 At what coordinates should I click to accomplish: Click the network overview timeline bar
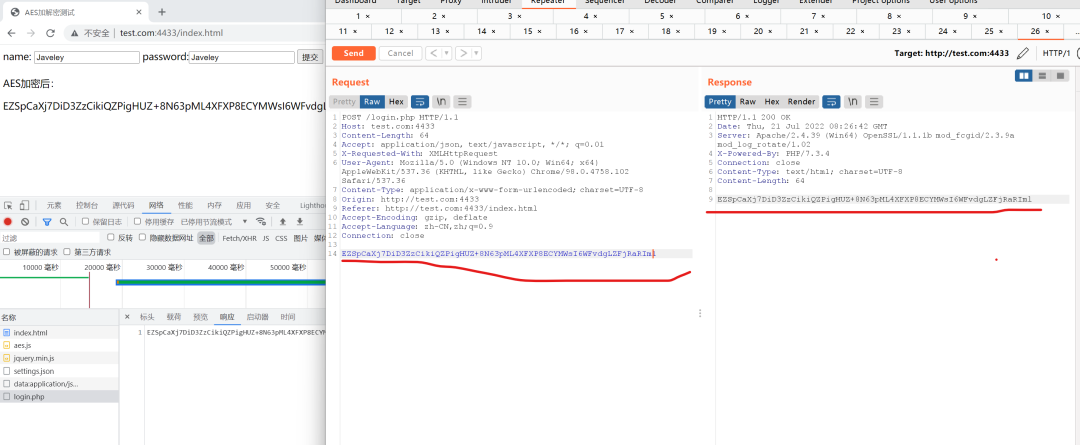tap(220, 282)
